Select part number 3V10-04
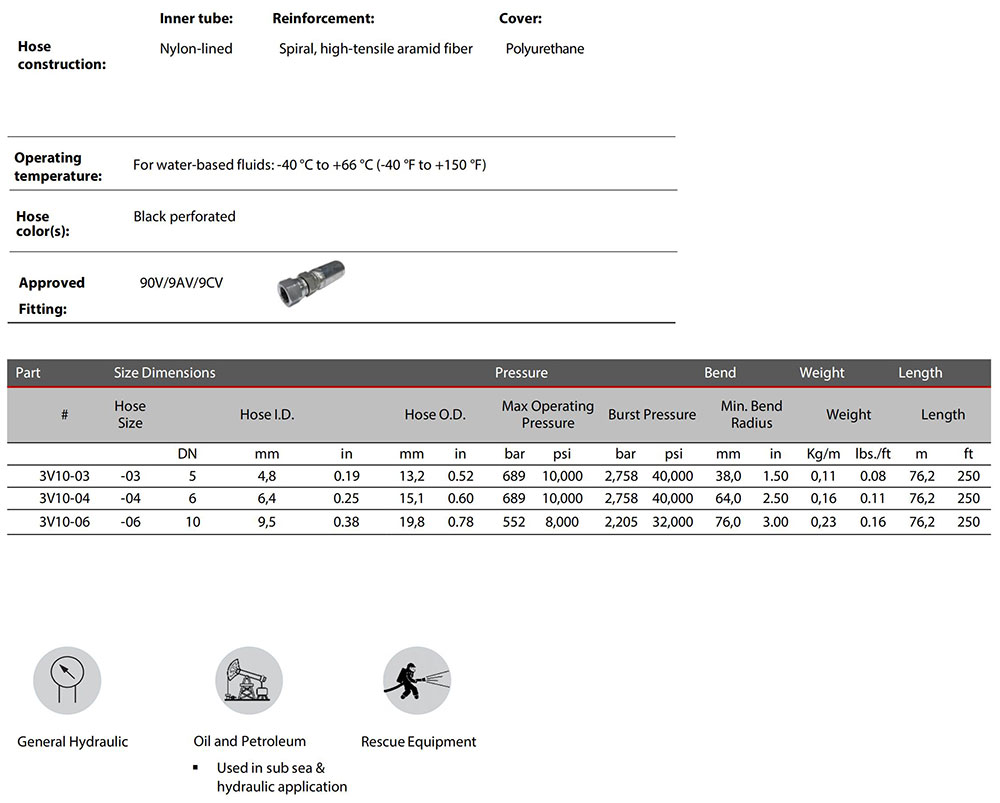Screen dimensions: 1000x803 click(64, 498)
